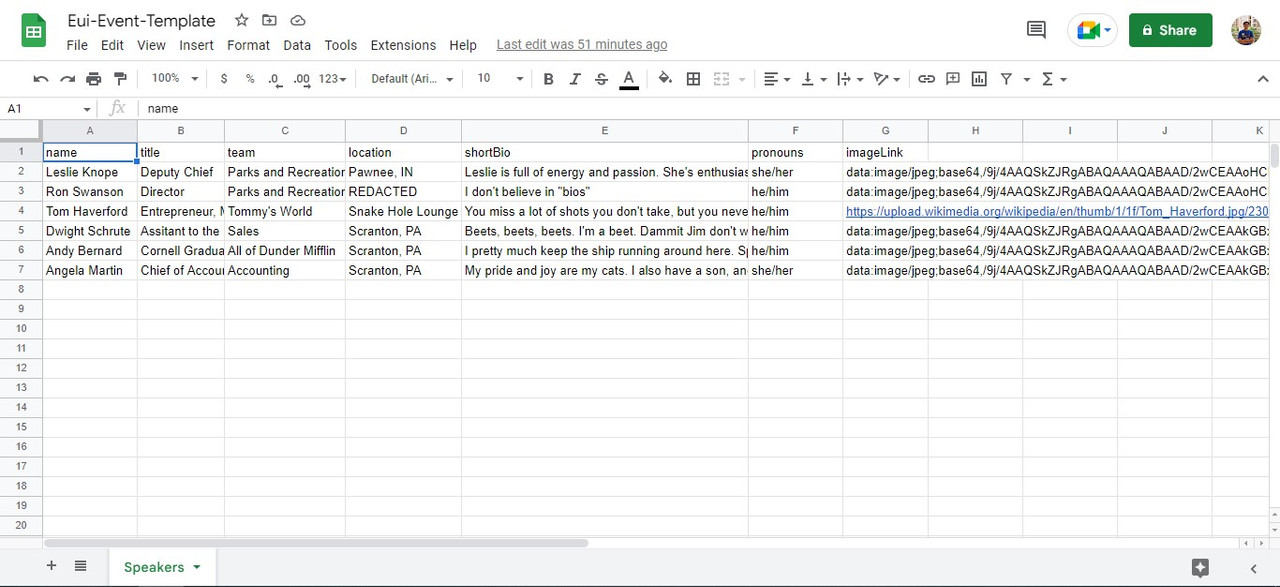Open the zoom 100% dropdown
This screenshot has width=1280, height=587.
point(175,79)
